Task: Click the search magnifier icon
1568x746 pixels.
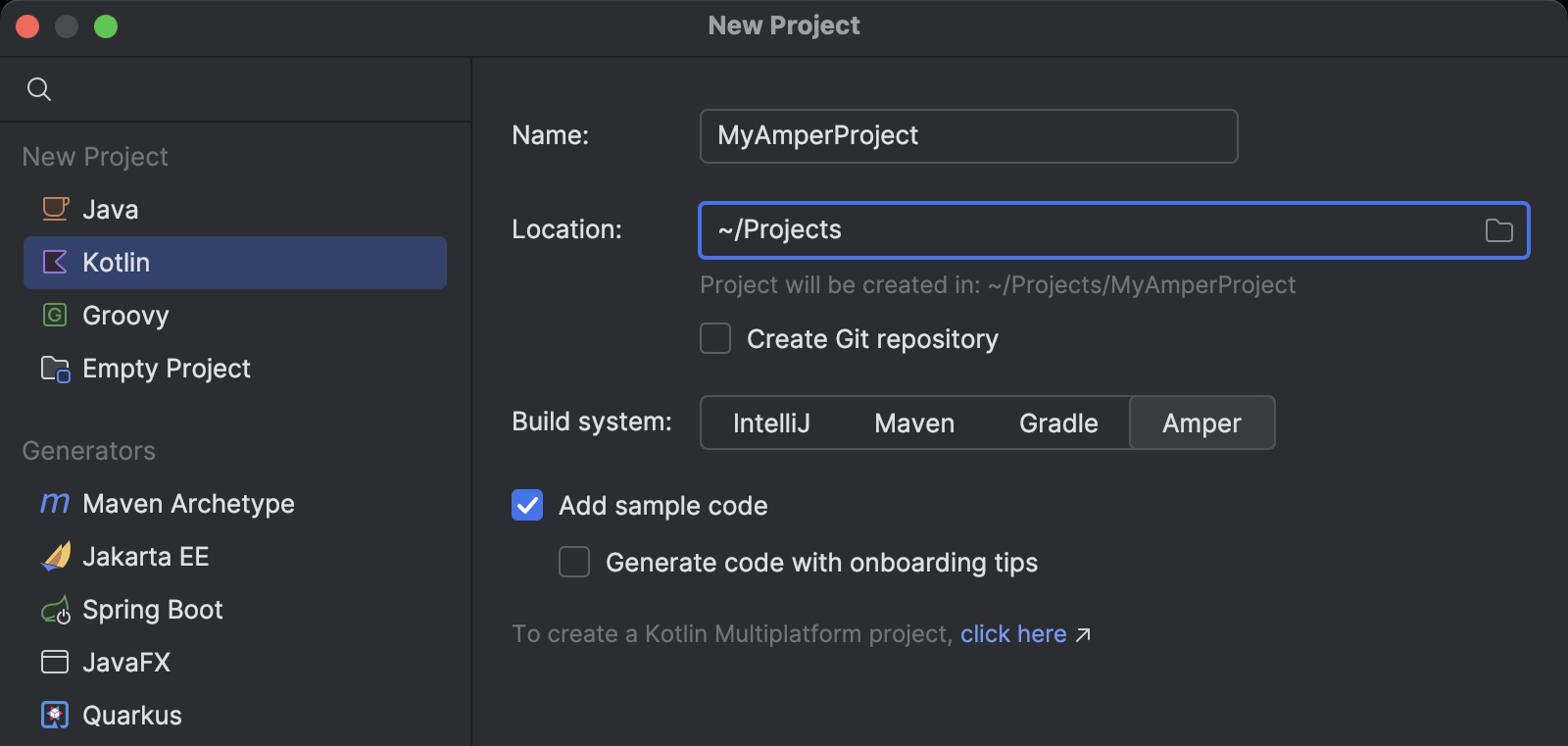Action: 39,89
